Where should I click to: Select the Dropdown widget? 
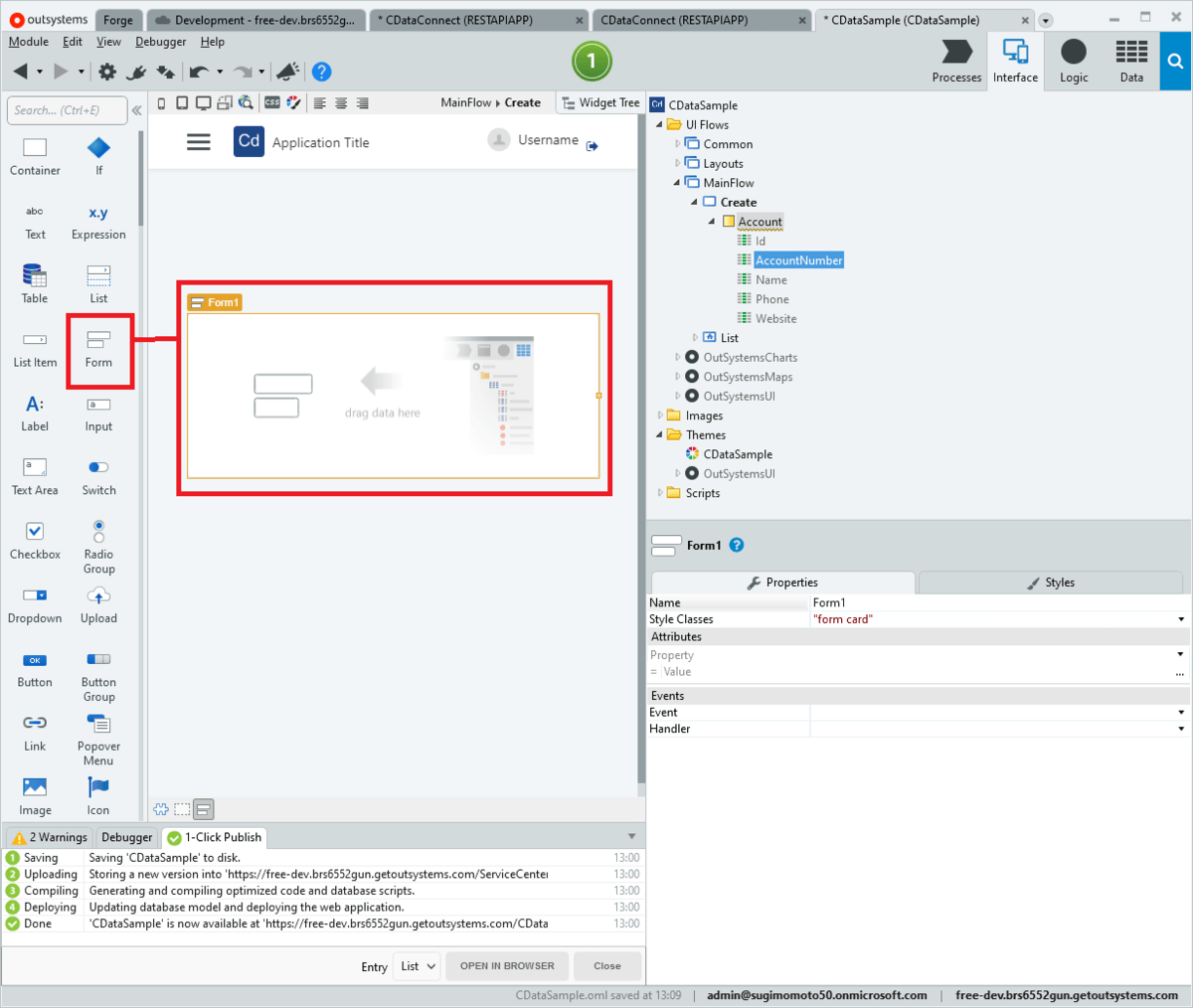click(x=35, y=605)
